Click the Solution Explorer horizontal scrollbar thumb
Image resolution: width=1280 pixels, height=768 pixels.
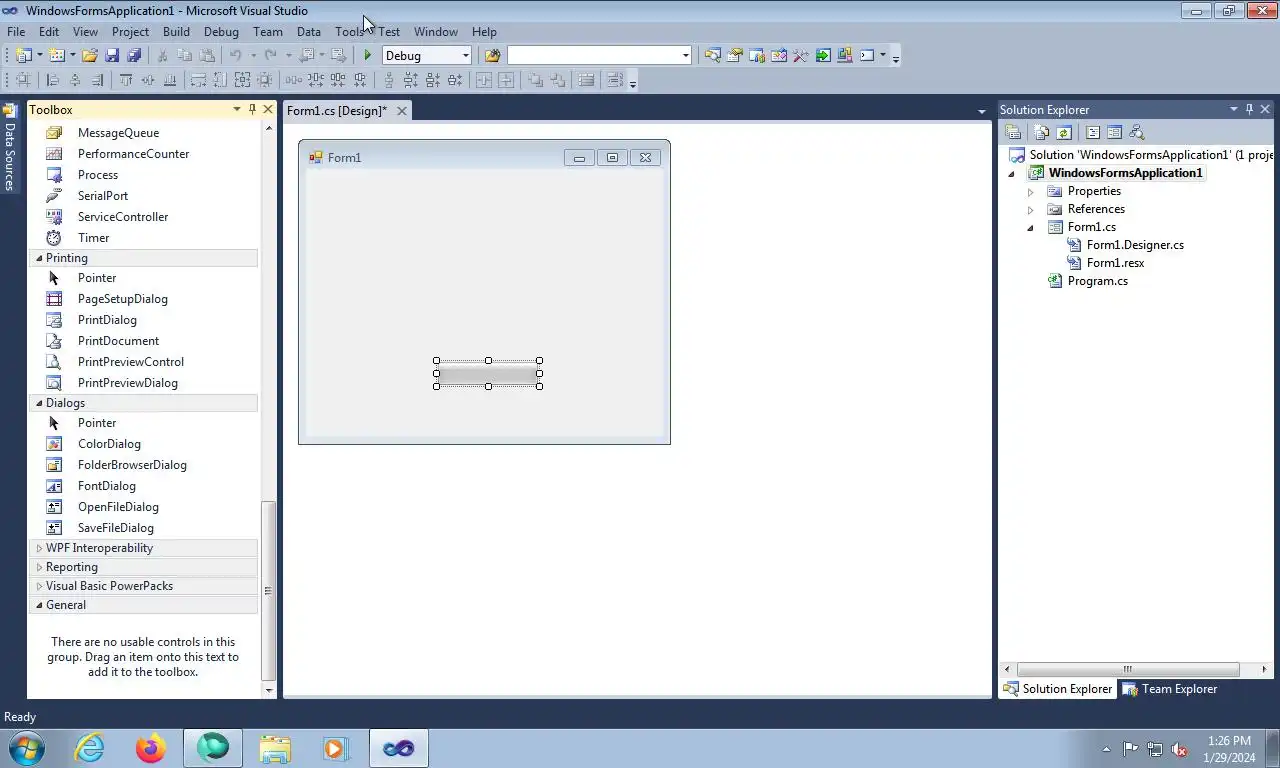point(1128,669)
